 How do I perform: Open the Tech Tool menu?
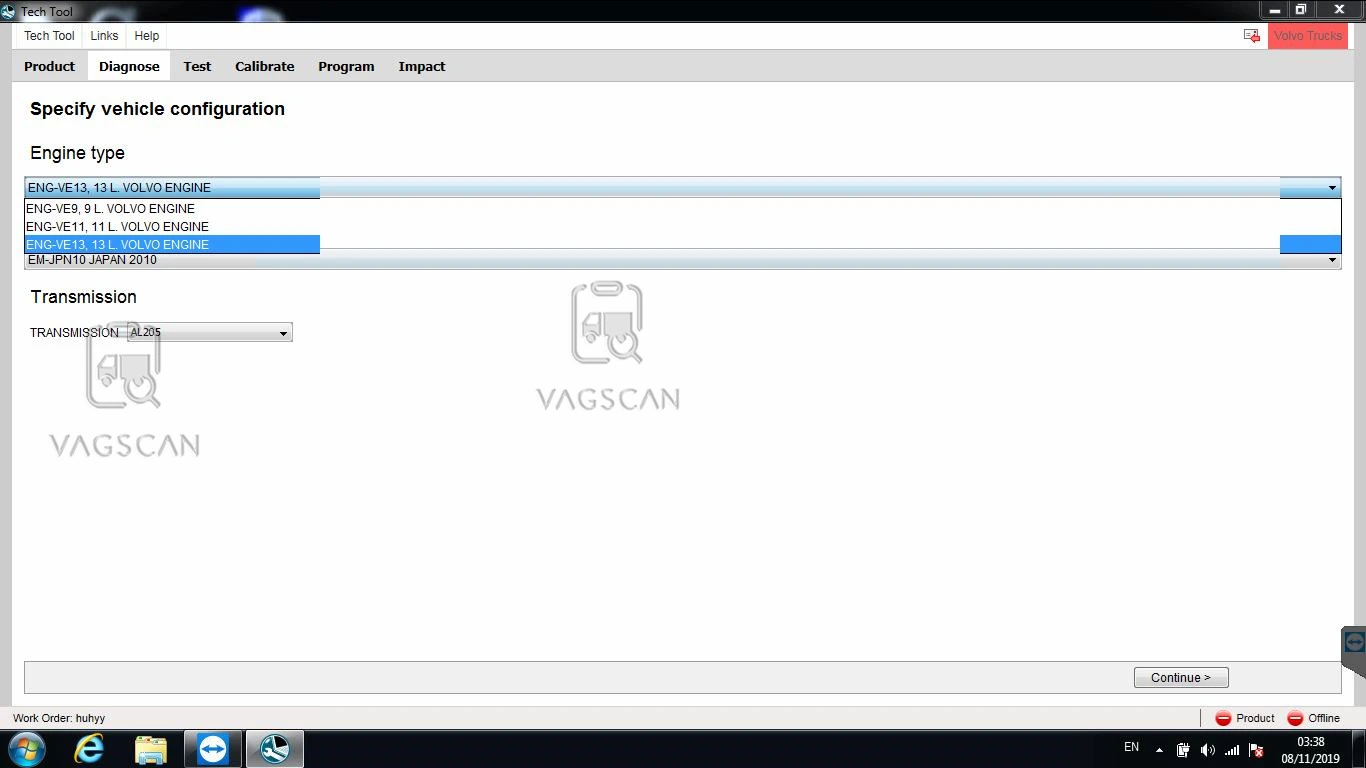click(x=49, y=36)
